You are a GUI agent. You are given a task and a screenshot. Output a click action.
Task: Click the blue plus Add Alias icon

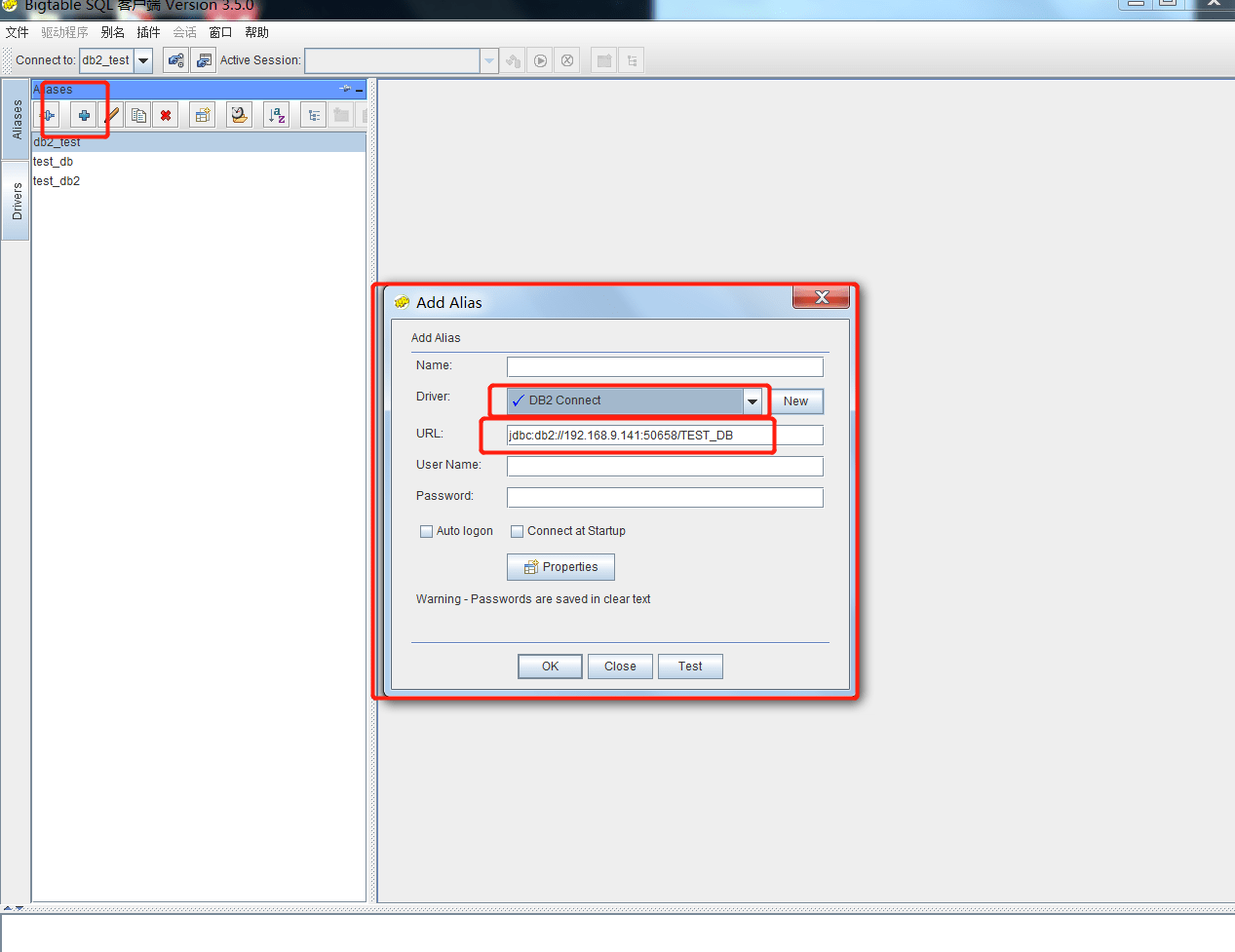click(84, 115)
